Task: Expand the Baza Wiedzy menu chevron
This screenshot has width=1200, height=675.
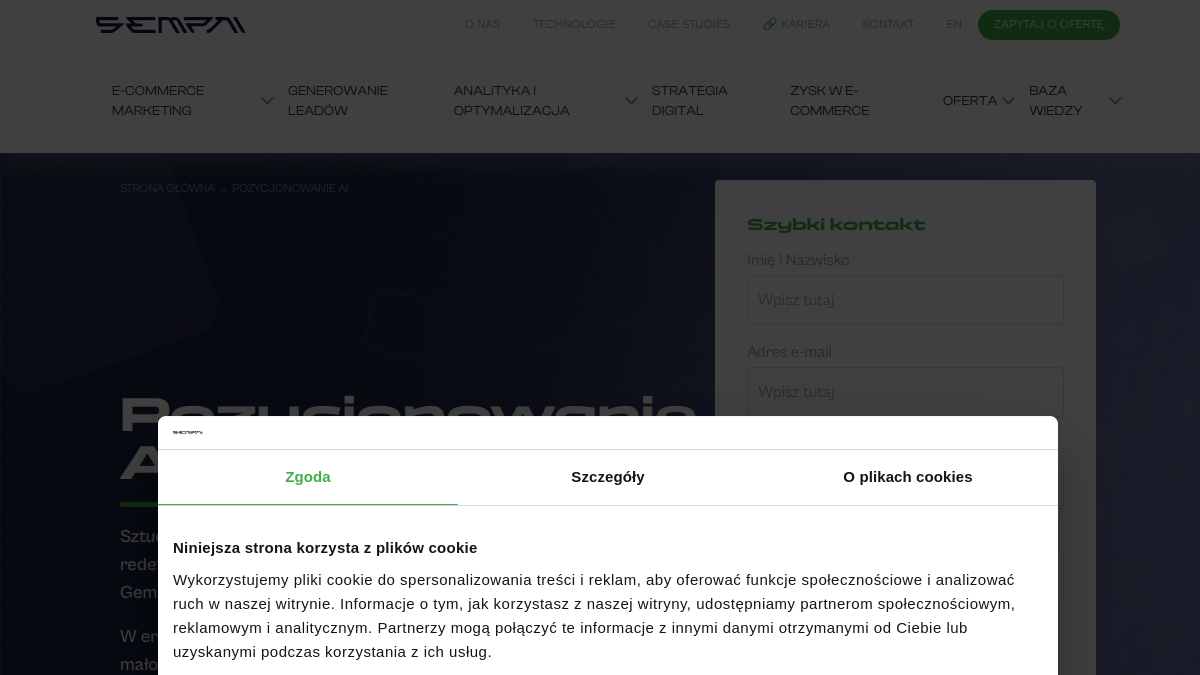Action: pyautogui.click(x=1115, y=101)
